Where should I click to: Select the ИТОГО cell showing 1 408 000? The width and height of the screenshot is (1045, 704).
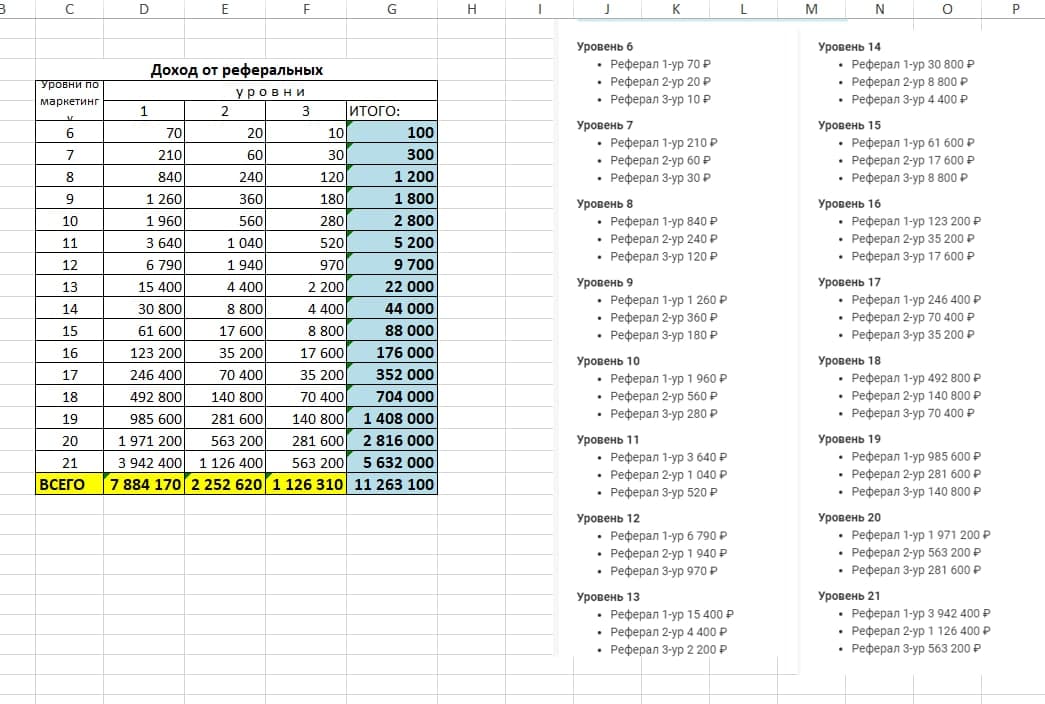[x=392, y=419]
